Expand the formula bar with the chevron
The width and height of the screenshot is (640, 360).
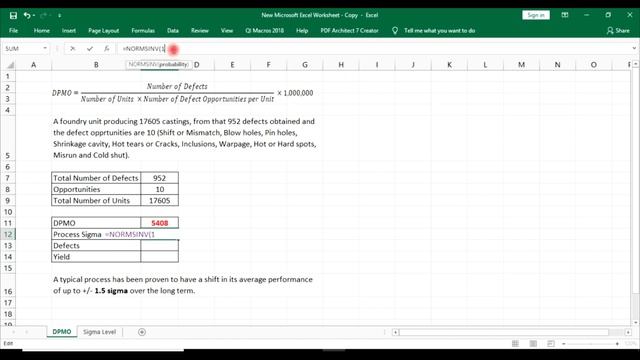point(634,49)
